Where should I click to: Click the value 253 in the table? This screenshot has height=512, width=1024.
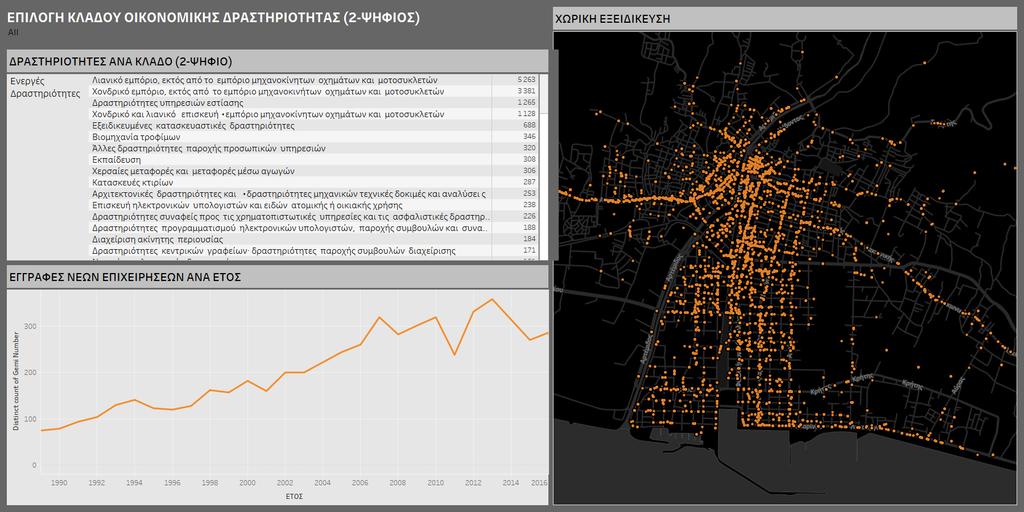click(529, 194)
